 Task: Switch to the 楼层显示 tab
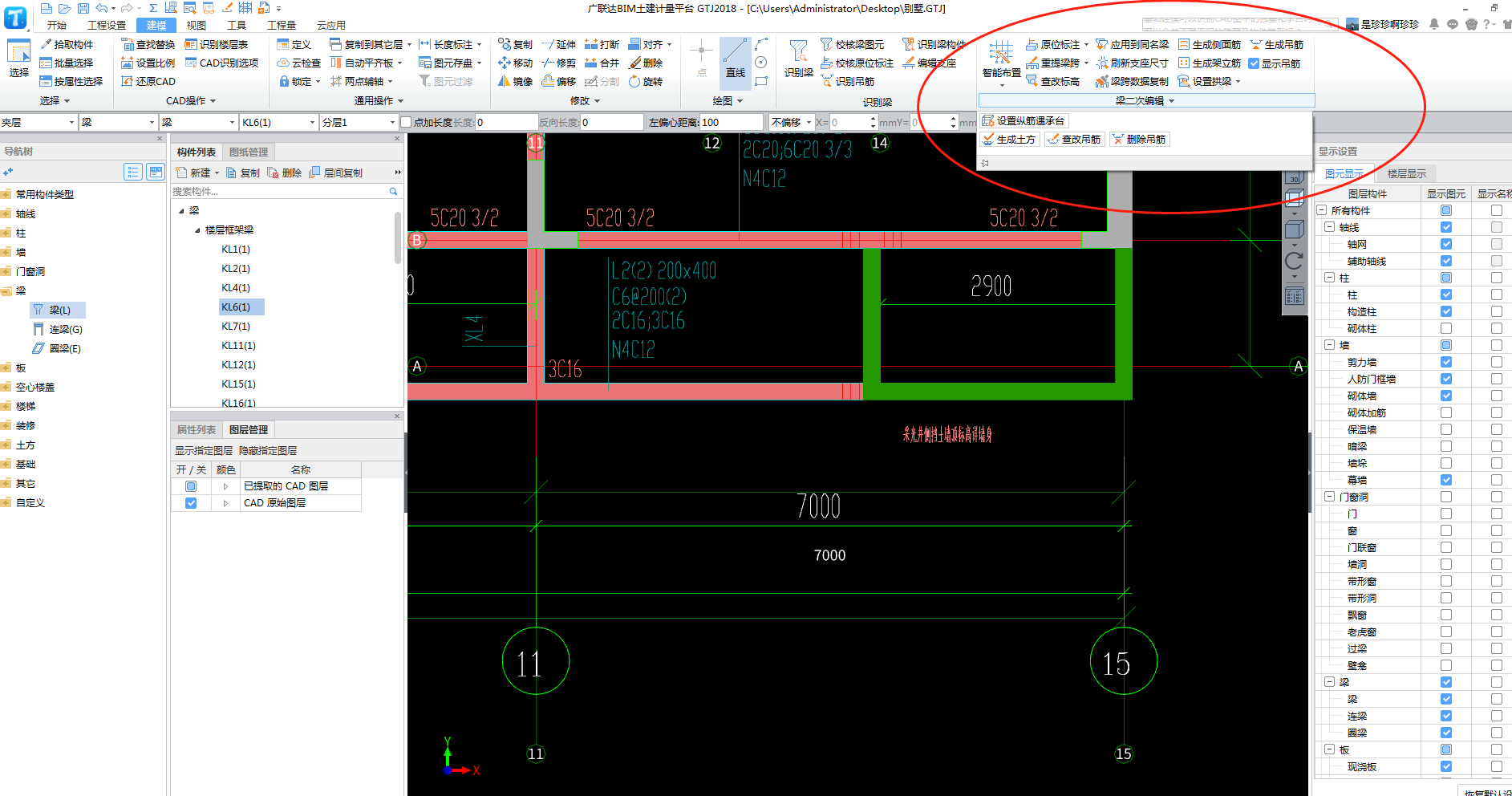coord(1407,173)
